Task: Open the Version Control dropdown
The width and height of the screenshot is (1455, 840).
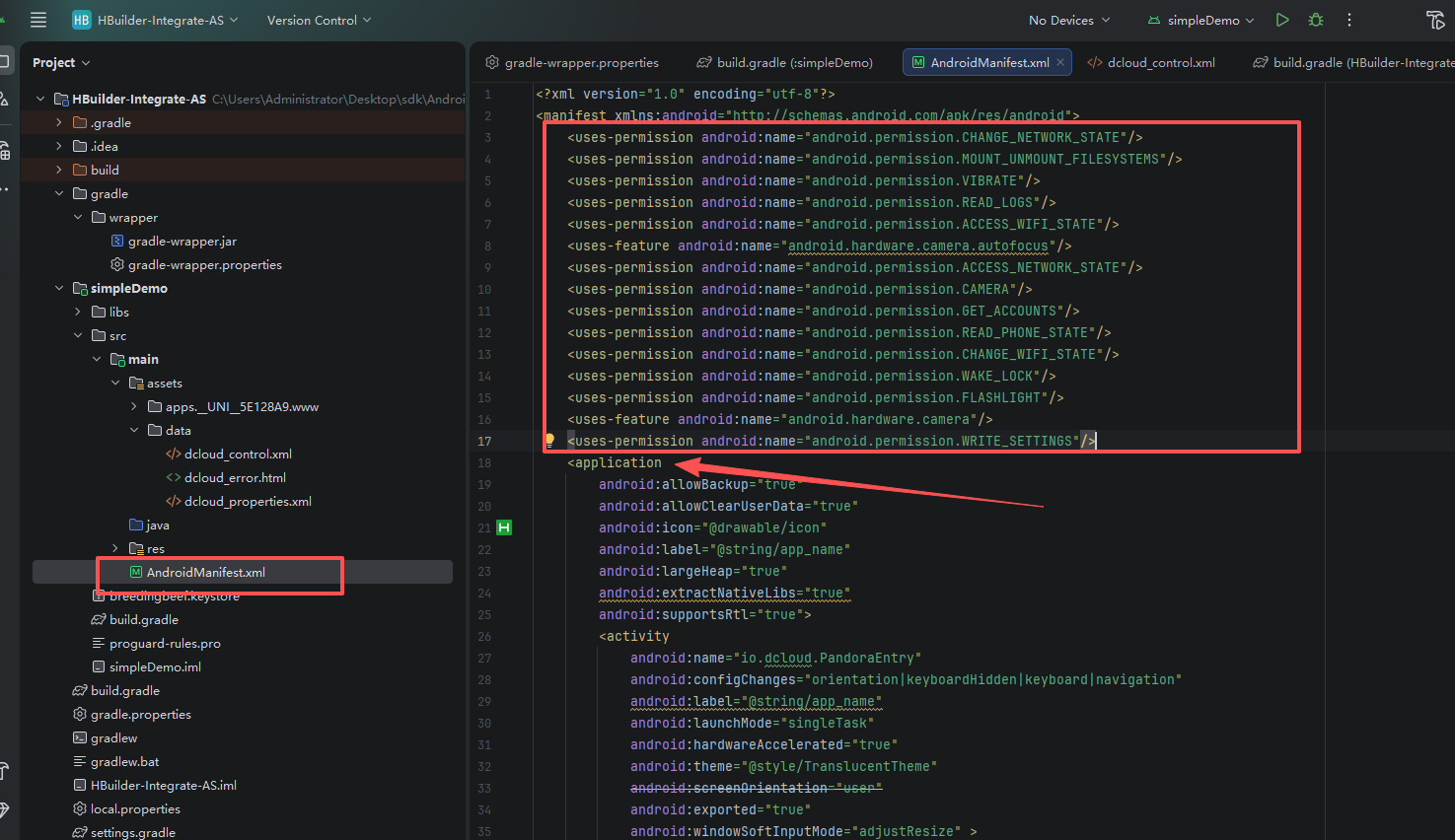Action: click(x=319, y=20)
